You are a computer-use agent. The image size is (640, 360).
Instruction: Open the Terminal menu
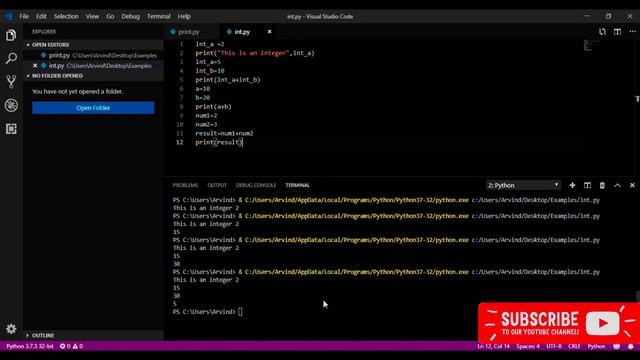coord(159,16)
